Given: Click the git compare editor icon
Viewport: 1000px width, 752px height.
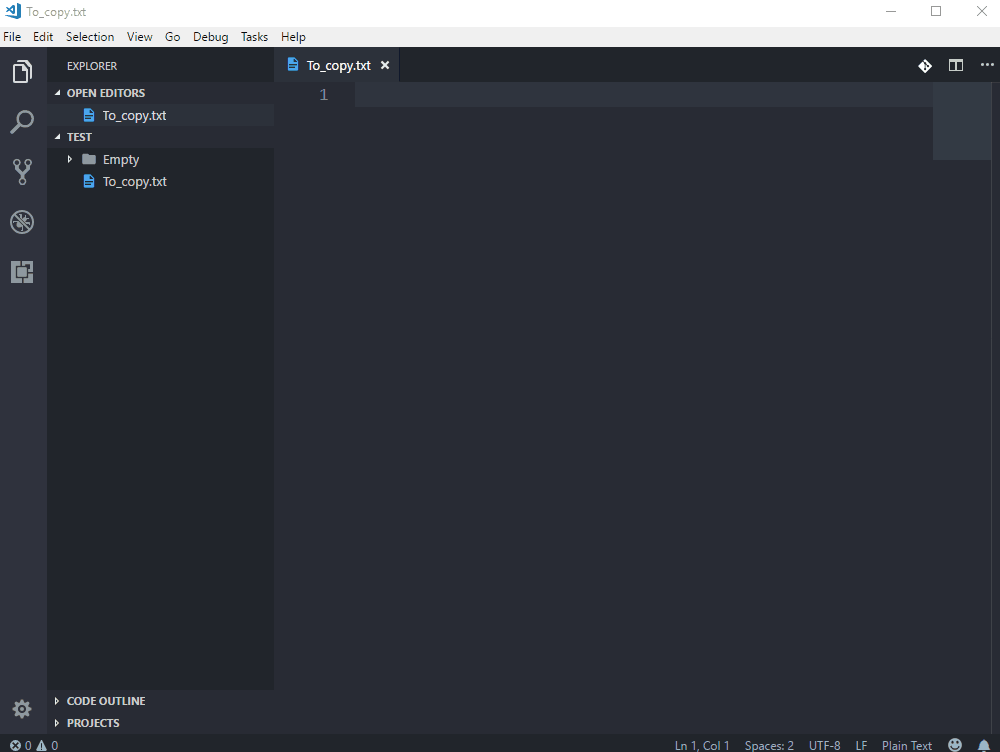Looking at the screenshot, I should 924,65.
